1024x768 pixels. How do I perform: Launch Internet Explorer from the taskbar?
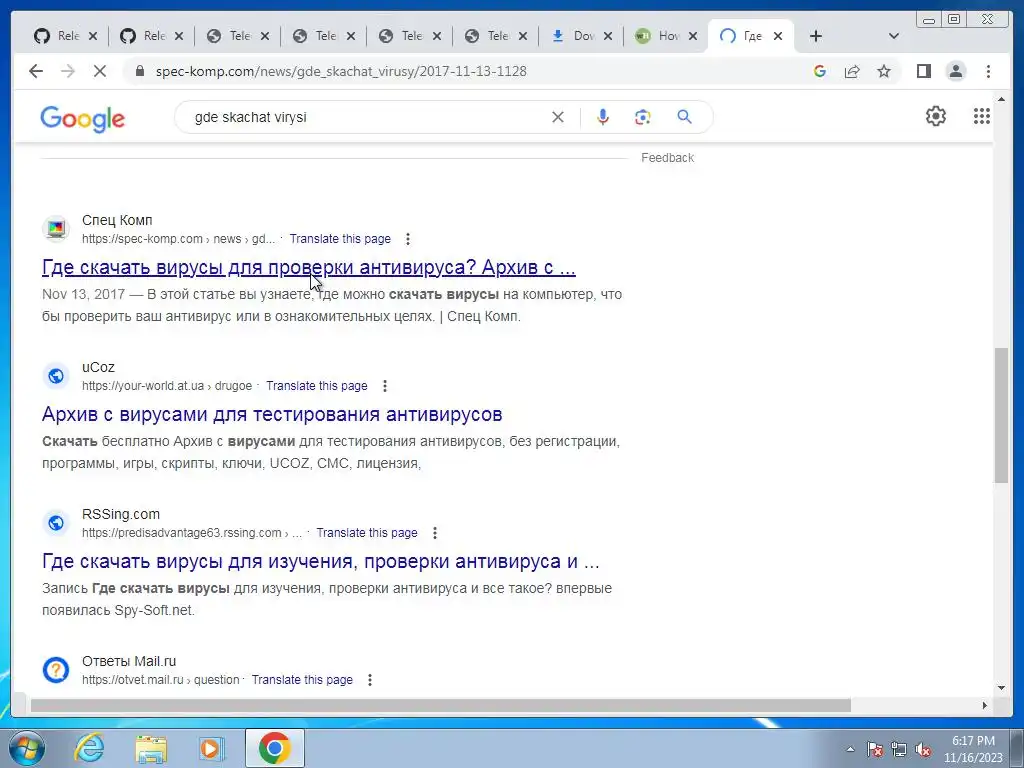(x=89, y=748)
